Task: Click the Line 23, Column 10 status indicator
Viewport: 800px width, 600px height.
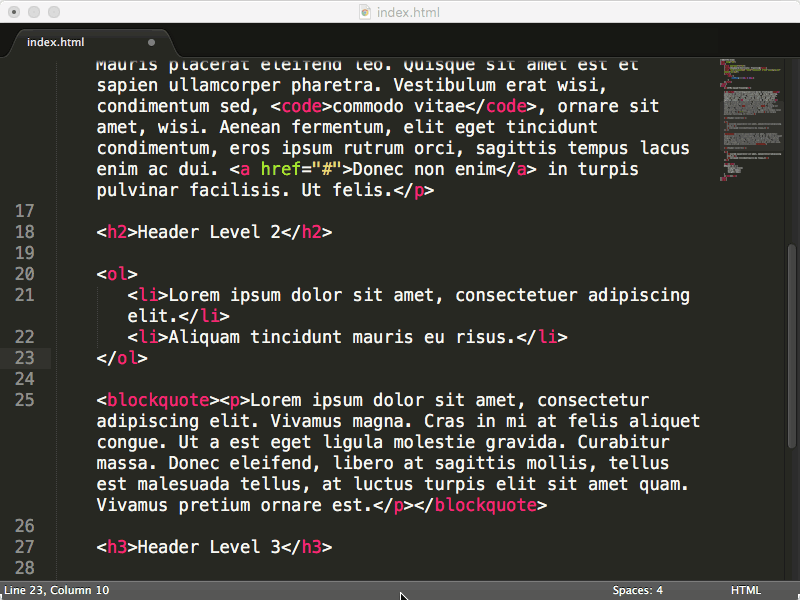Action: pyautogui.click(x=56, y=590)
